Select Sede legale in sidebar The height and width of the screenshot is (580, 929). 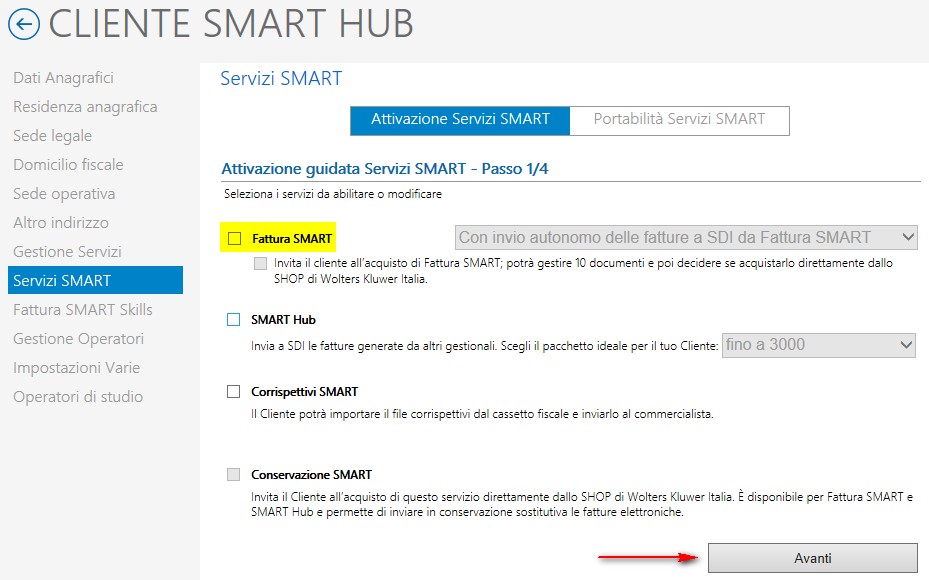(x=53, y=136)
